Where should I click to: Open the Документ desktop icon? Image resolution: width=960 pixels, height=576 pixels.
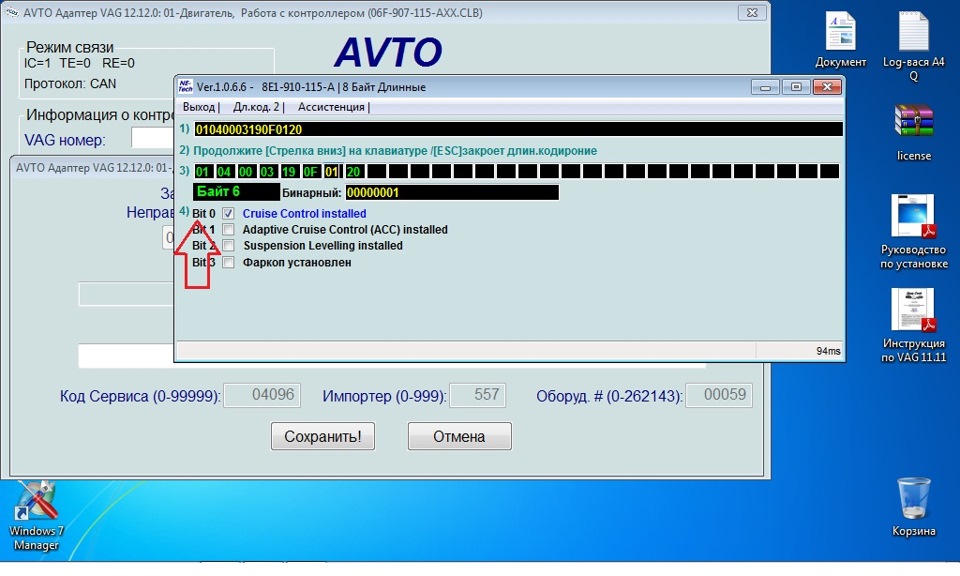click(840, 39)
